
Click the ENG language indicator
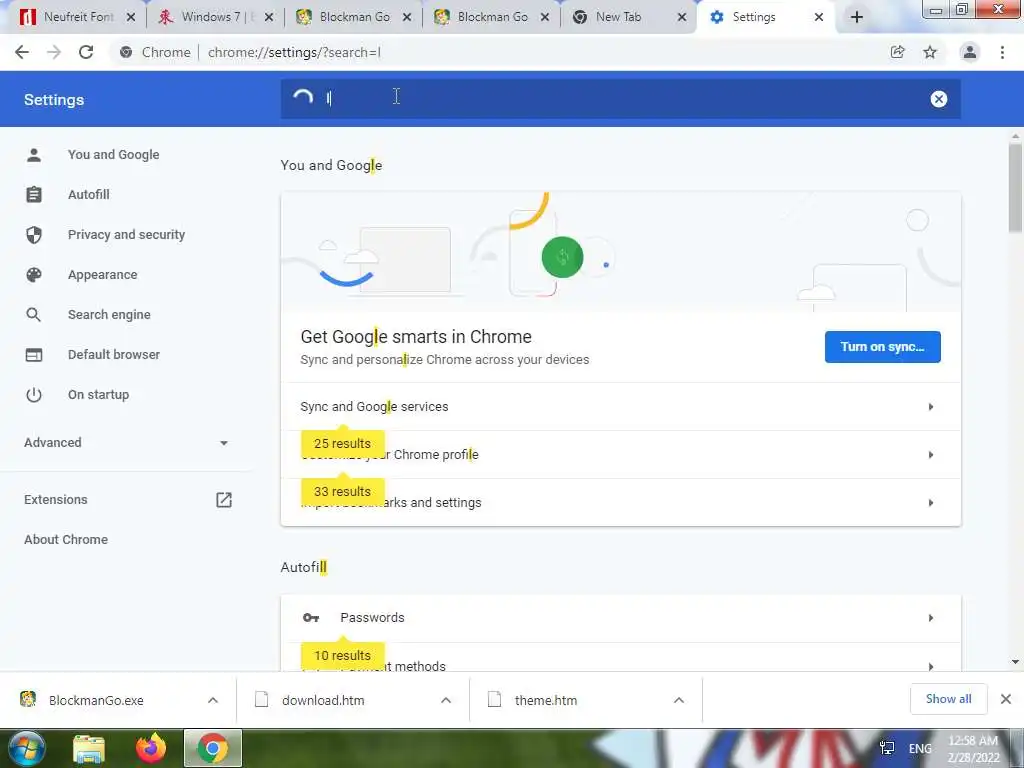(x=920, y=748)
